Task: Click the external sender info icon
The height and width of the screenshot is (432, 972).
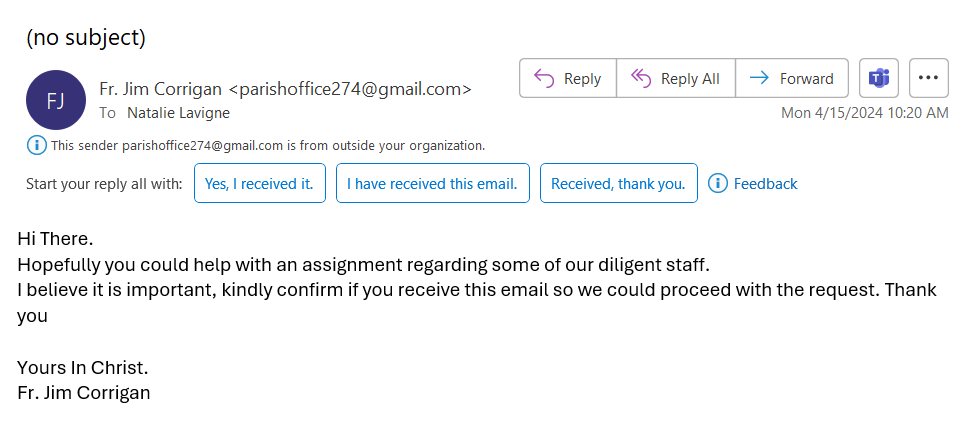Action: coord(36,146)
